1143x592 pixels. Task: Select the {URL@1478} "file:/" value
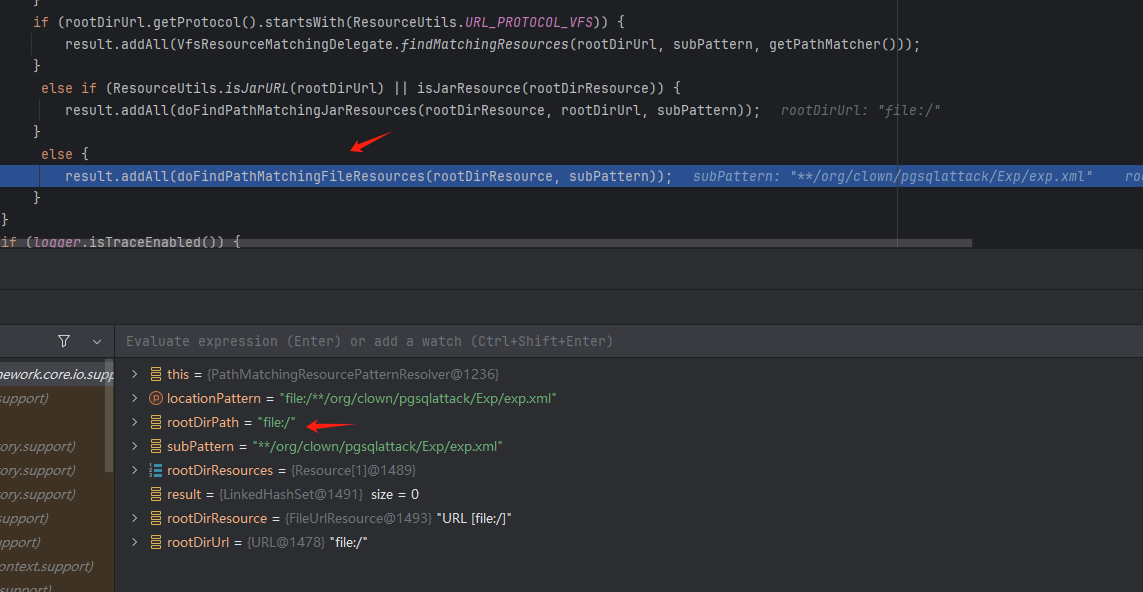coord(307,542)
